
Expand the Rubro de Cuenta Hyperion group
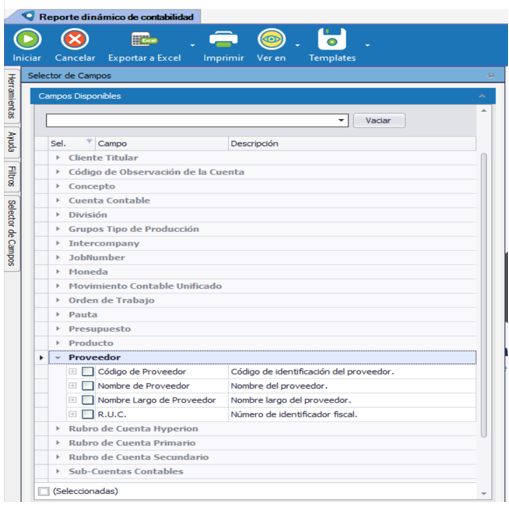tap(58, 429)
